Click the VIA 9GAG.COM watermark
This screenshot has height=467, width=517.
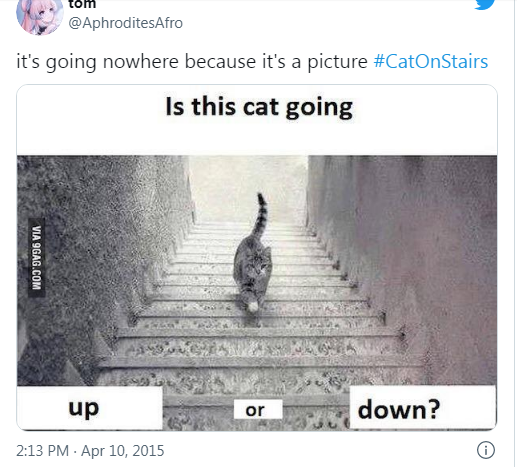36,258
